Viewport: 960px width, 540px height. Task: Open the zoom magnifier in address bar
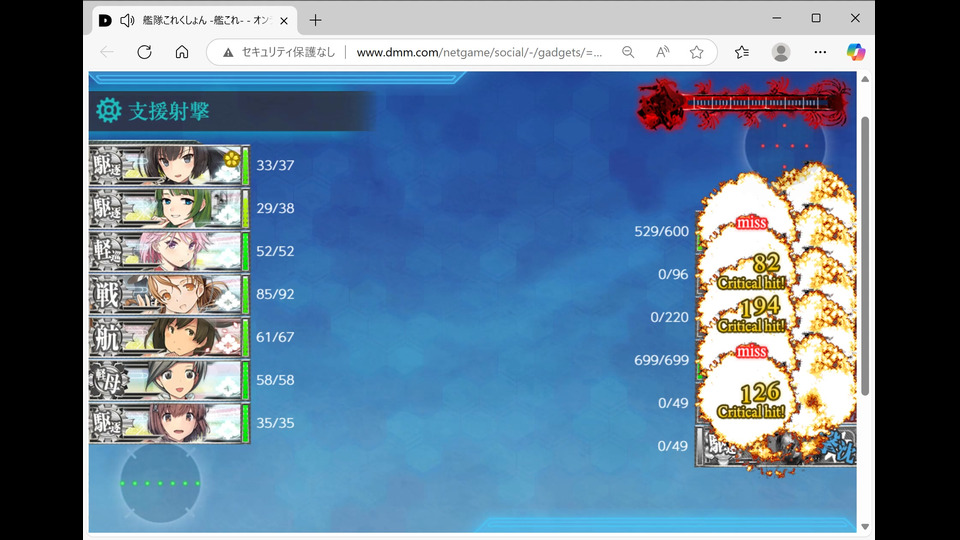(x=628, y=52)
